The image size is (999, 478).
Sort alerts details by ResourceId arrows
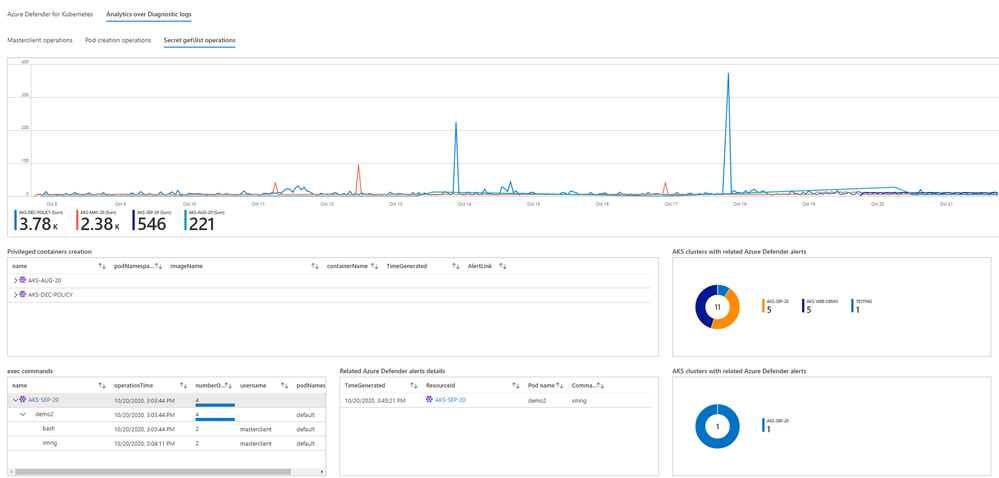(x=515, y=386)
